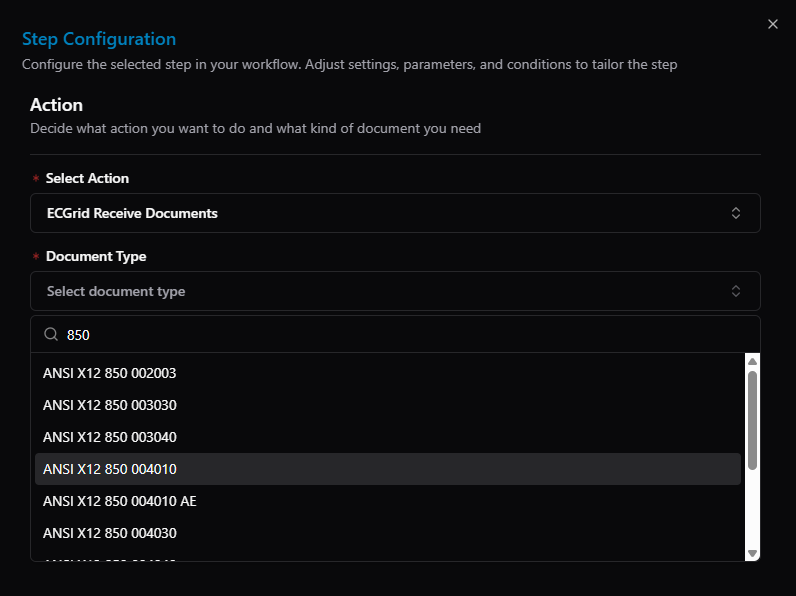796x596 pixels.
Task: Close the Step Configuration dialog
Action: click(x=773, y=24)
